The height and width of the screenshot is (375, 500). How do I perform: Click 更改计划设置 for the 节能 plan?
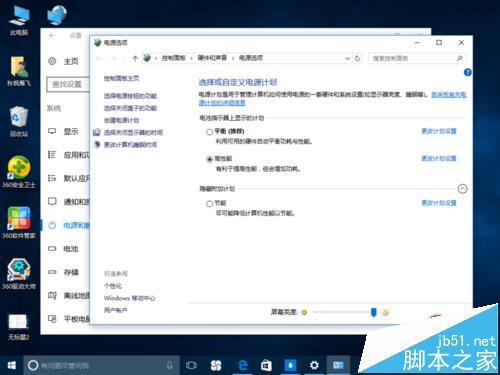(x=439, y=203)
